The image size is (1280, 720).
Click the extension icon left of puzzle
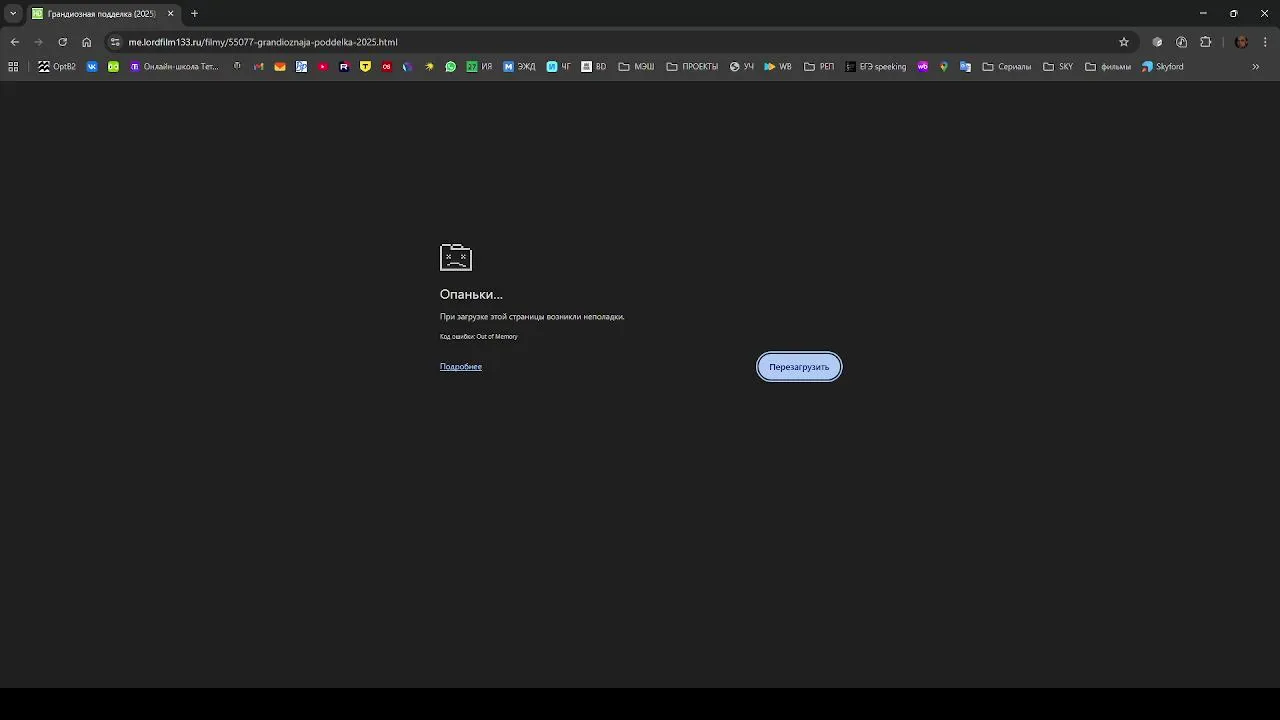[x=1181, y=42]
